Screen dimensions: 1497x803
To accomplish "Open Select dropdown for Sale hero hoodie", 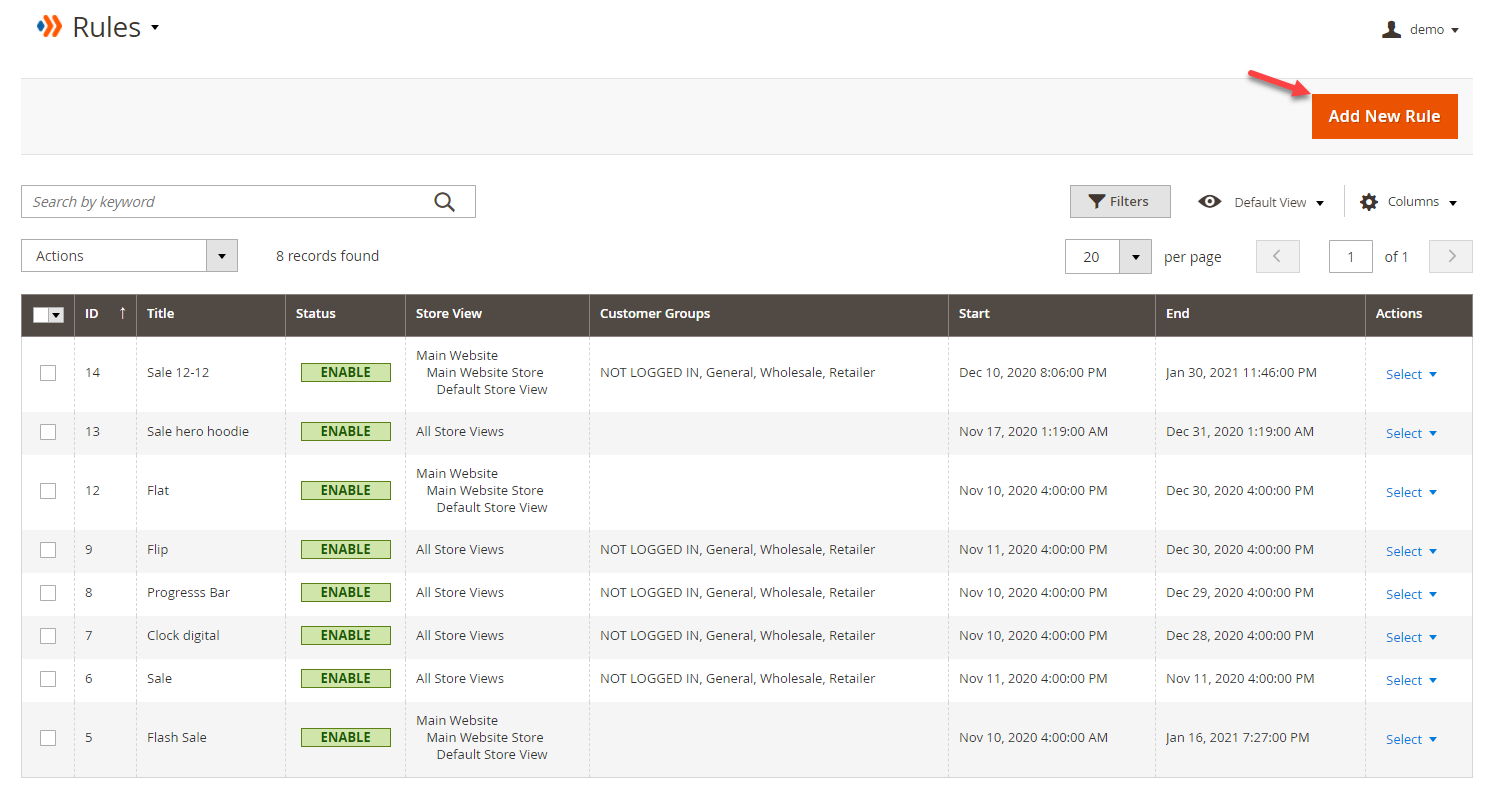I will click(1410, 432).
